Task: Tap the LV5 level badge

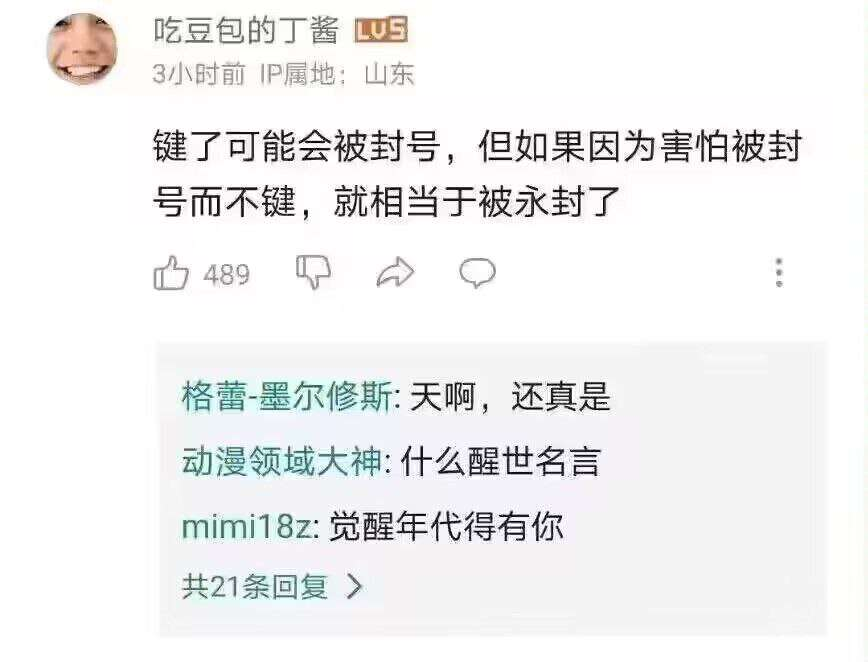Action: click(381, 30)
